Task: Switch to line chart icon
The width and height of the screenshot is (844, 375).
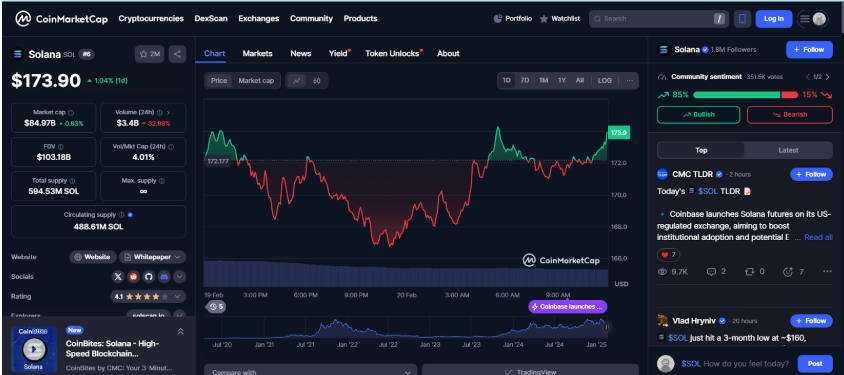Action: [297, 81]
